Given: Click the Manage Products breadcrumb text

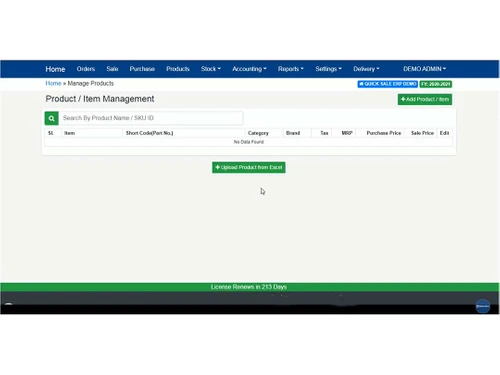Looking at the screenshot, I should (x=91, y=83).
